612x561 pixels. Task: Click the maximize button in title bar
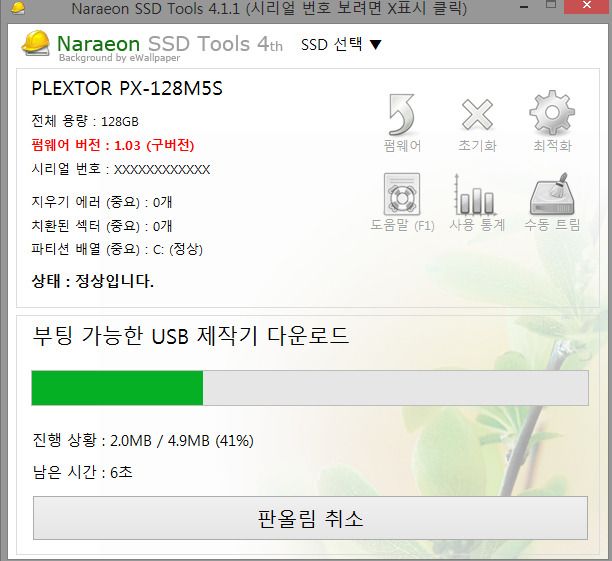(x=551, y=5)
